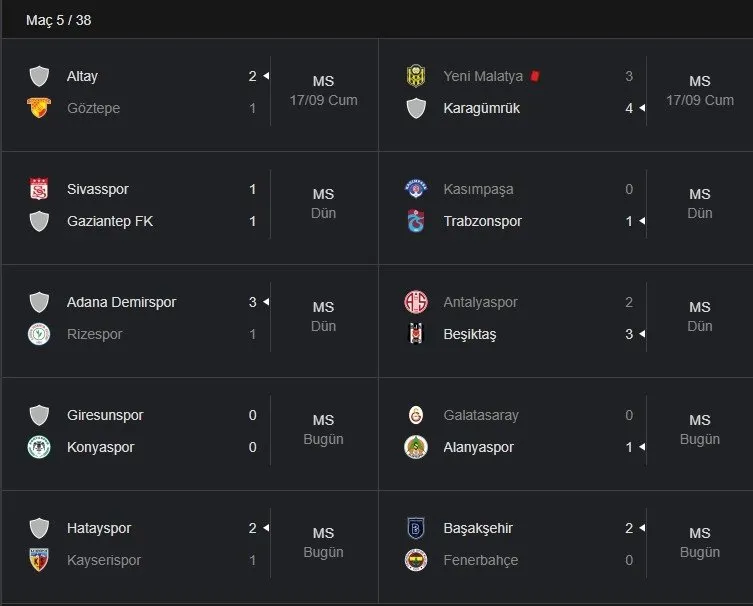753x606 pixels.
Task: Click the Kayserispor club crest
Action: [x=39, y=560]
